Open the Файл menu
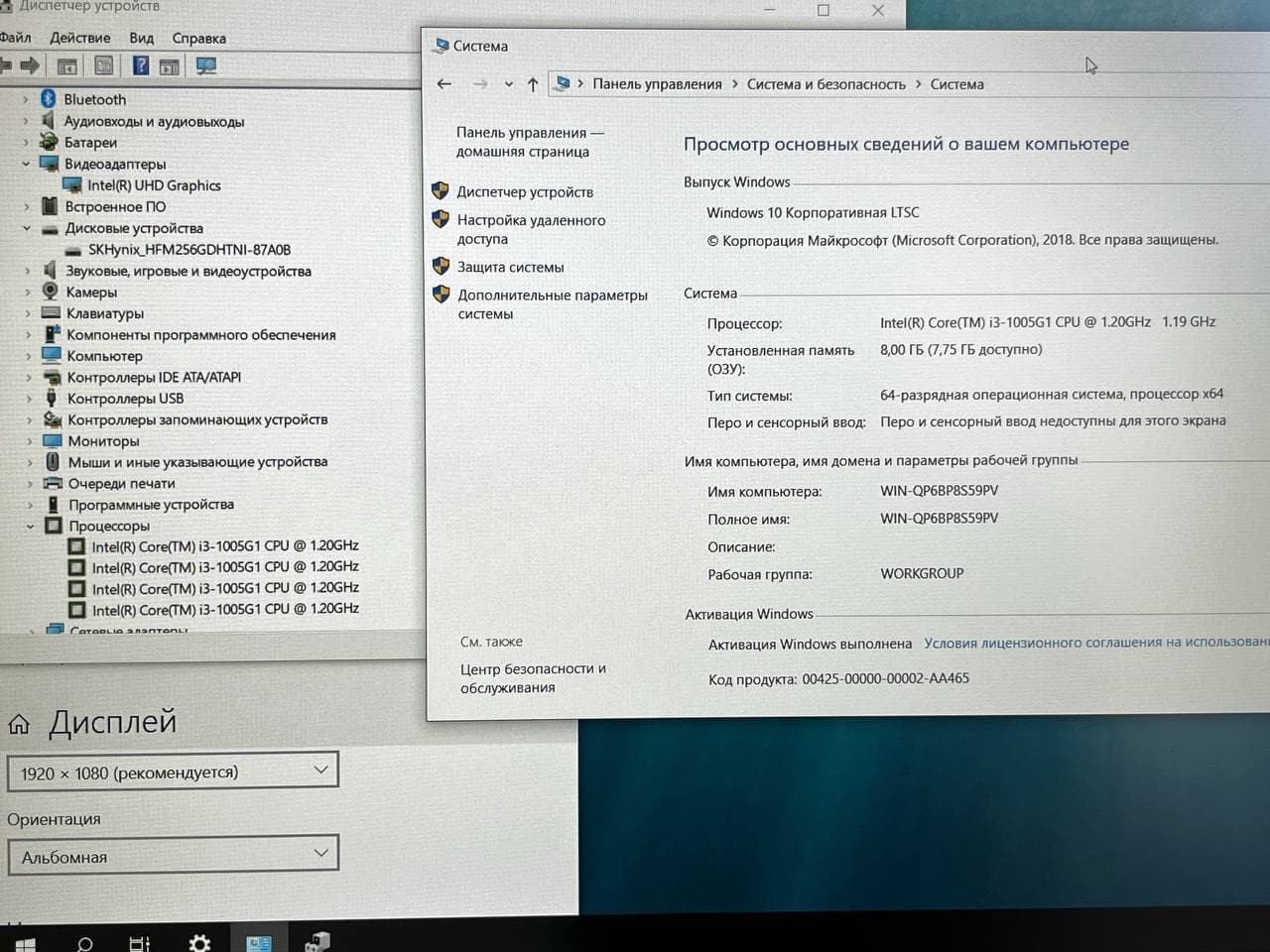1270x952 pixels. (15, 38)
